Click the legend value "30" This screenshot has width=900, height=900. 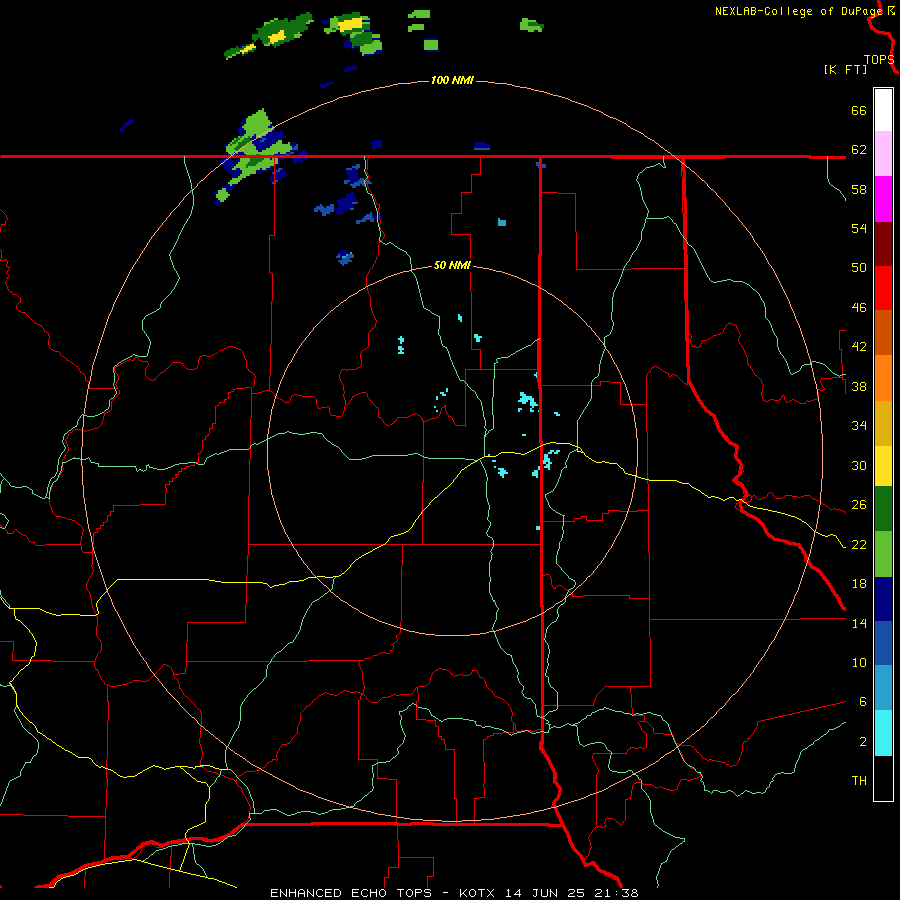(x=859, y=465)
